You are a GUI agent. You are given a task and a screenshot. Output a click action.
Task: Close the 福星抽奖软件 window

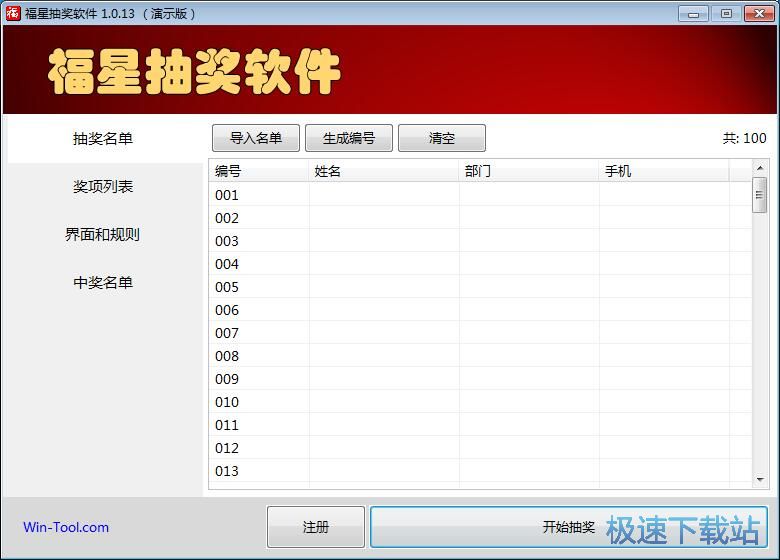[x=760, y=13]
